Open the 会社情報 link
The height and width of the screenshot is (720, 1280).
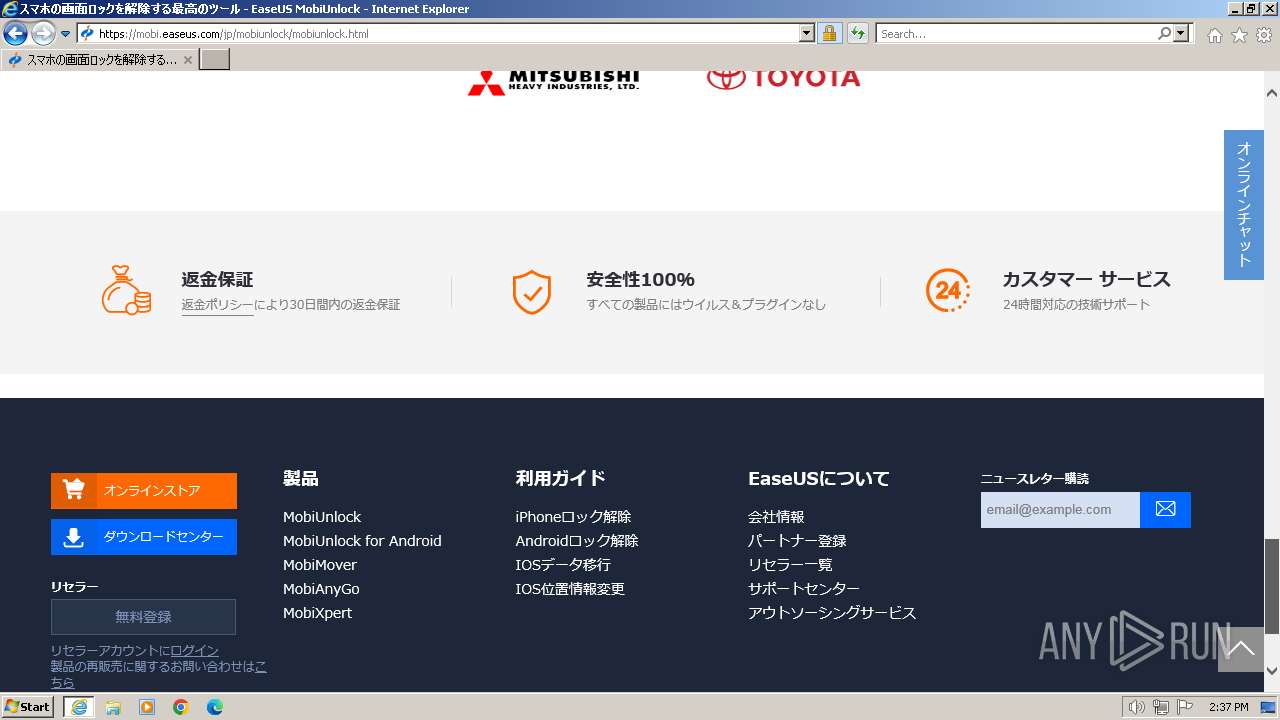[776, 517]
